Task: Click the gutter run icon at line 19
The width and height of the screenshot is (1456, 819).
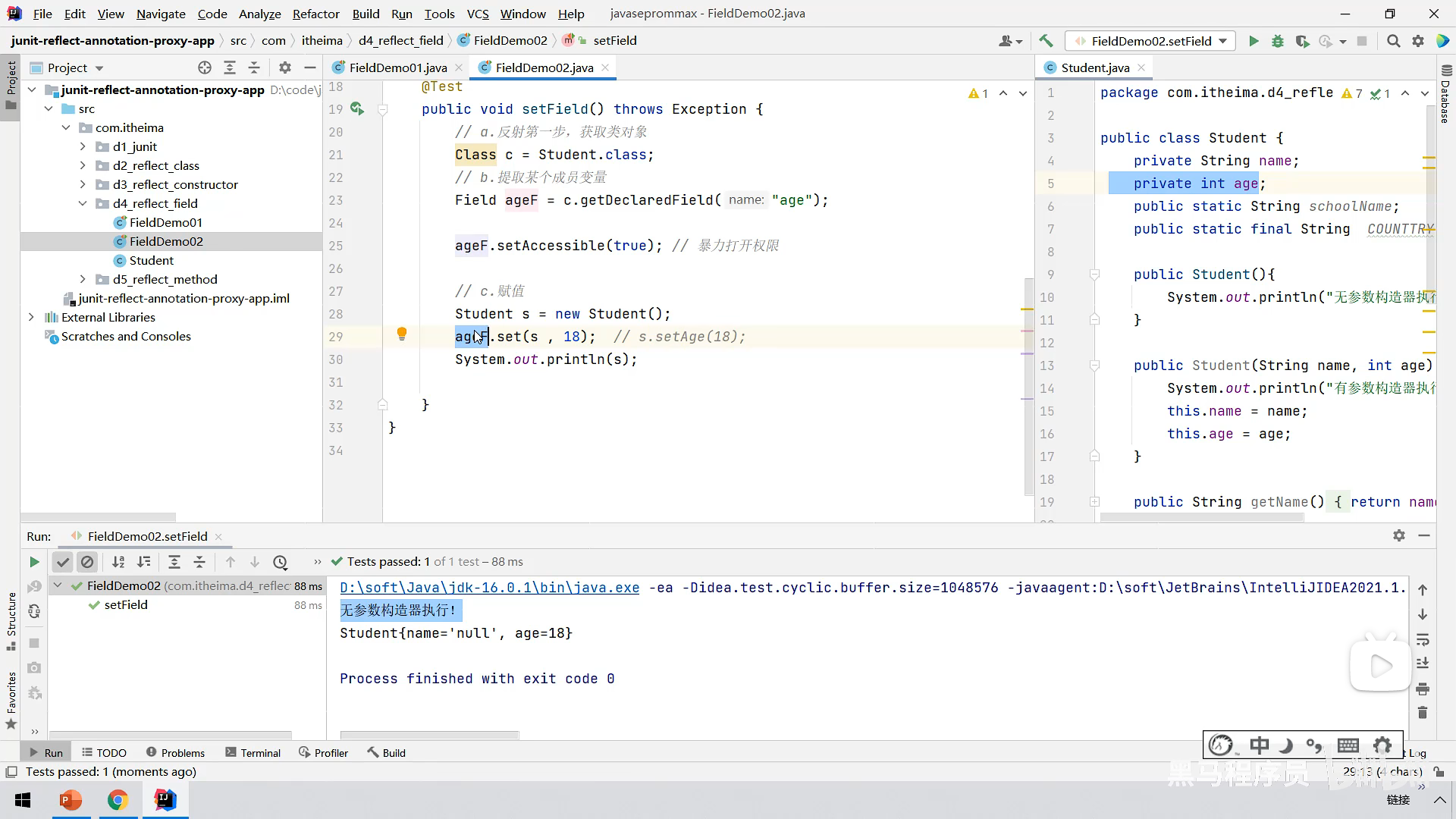Action: pos(356,109)
